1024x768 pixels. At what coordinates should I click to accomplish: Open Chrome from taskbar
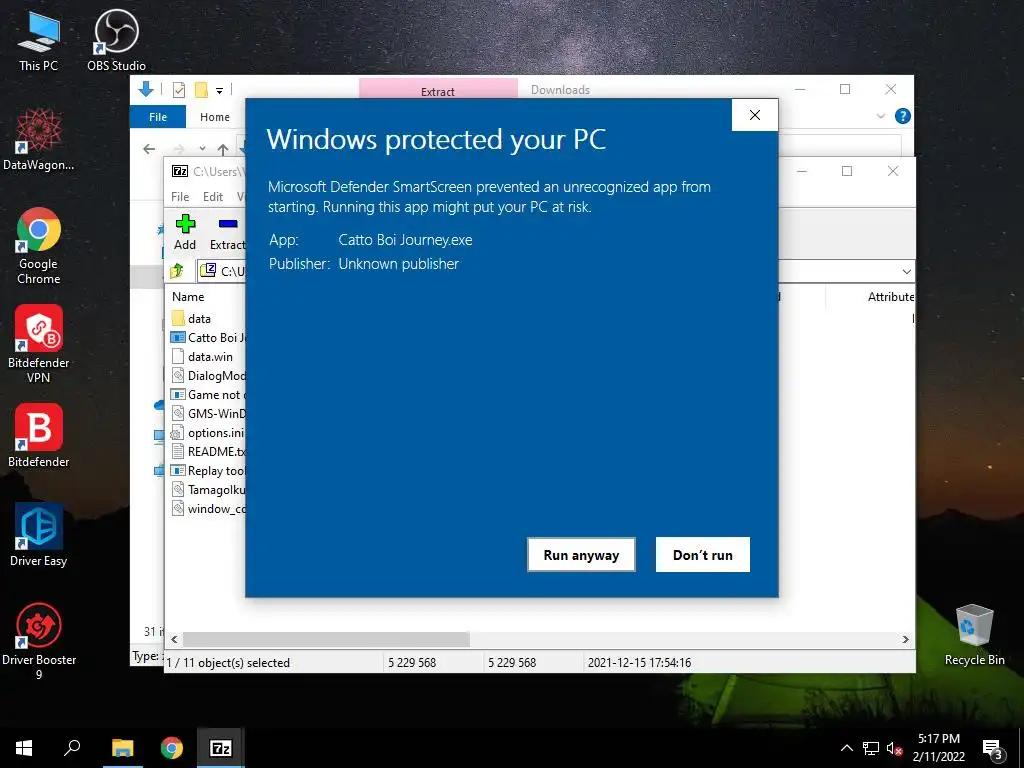172,748
